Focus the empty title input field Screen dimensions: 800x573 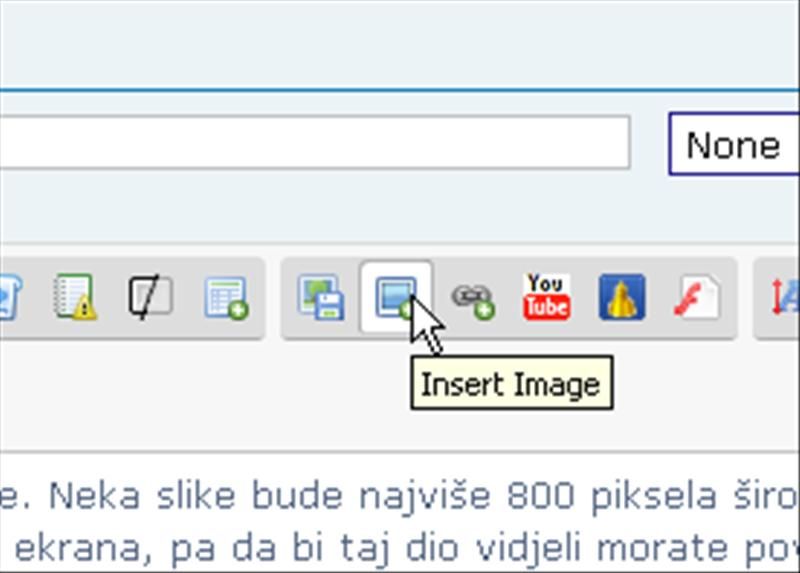(x=315, y=142)
